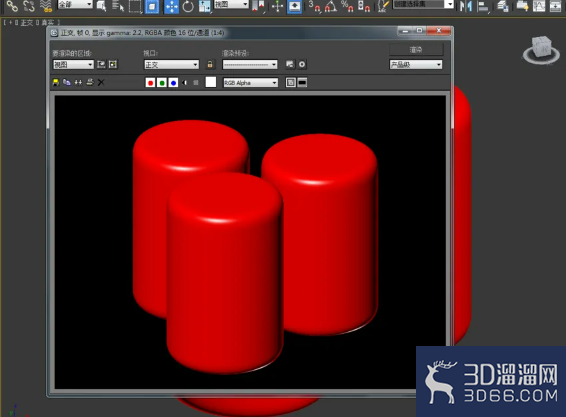The image size is (566, 417).
Task: Select the Link tool in main toolbar
Action: (12, 6)
